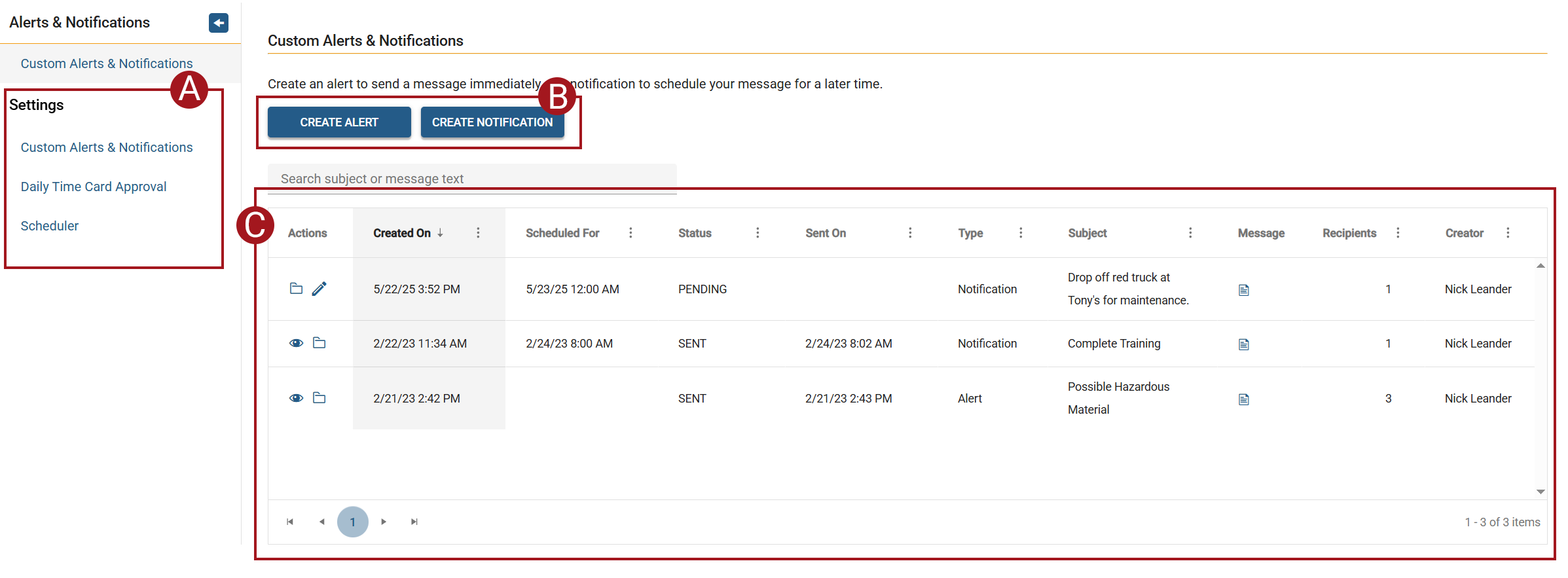Viewport: 1568px width, 578px height.
Task: Click the Create Notification button
Action: [492, 122]
